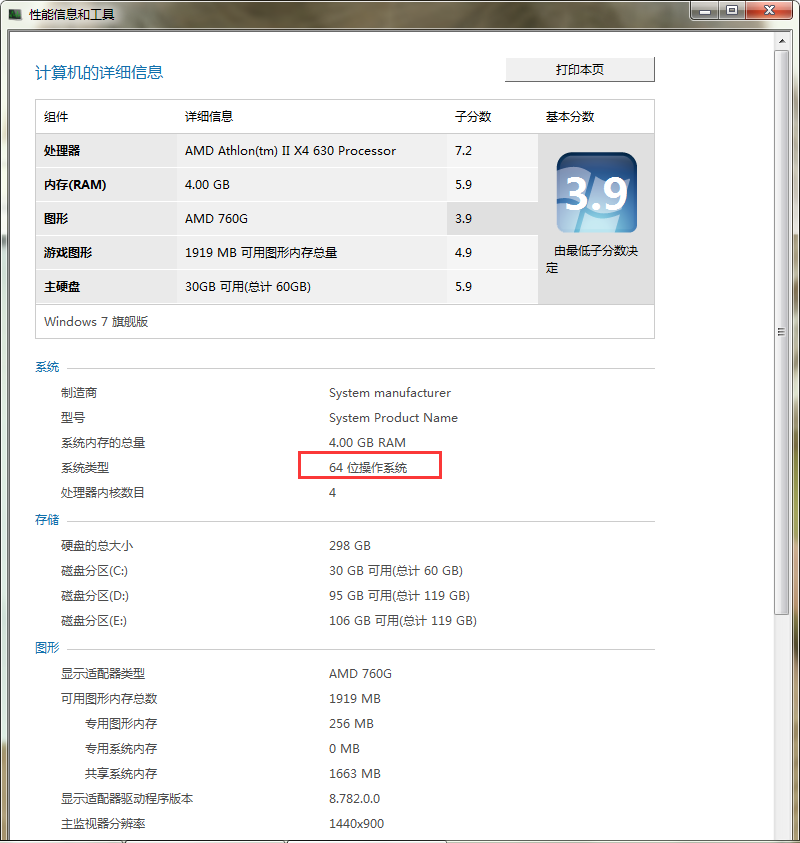This screenshot has height=843, width=800.
Task: Click the Windows 7 旗舰版 text
Action: click(x=96, y=322)
